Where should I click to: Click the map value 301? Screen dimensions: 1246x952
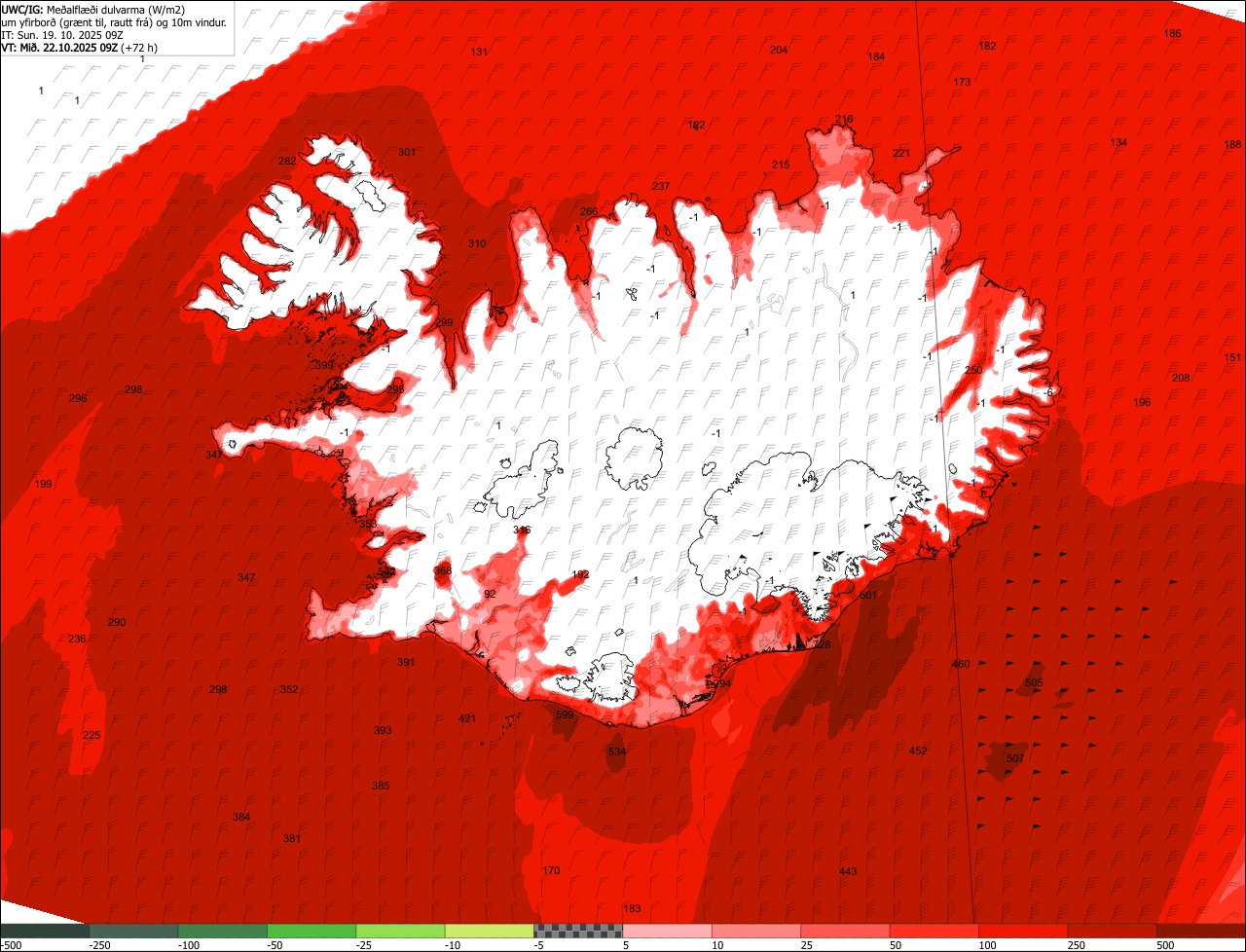[x=407, y=152]
